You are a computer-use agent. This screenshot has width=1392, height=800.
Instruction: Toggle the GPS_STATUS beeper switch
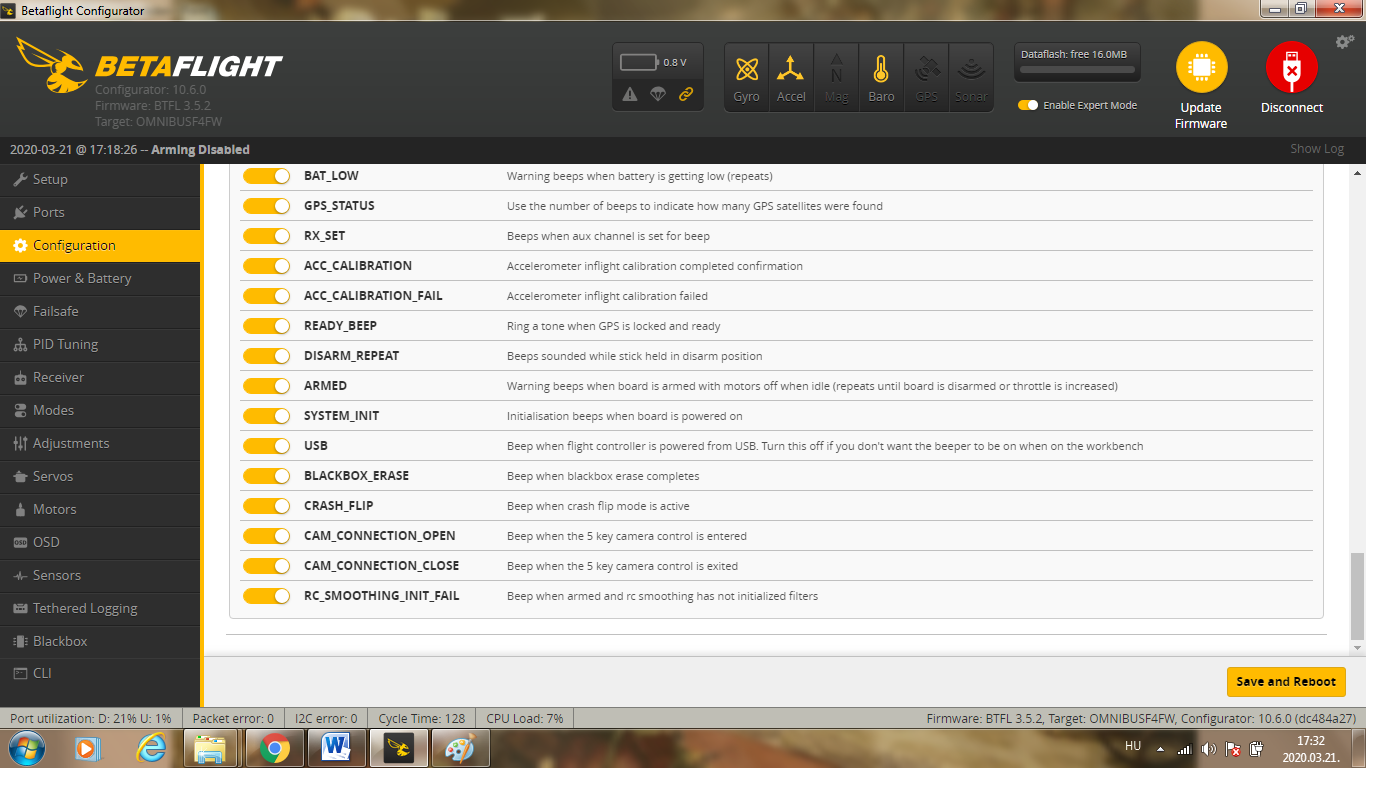pos(266,206)
